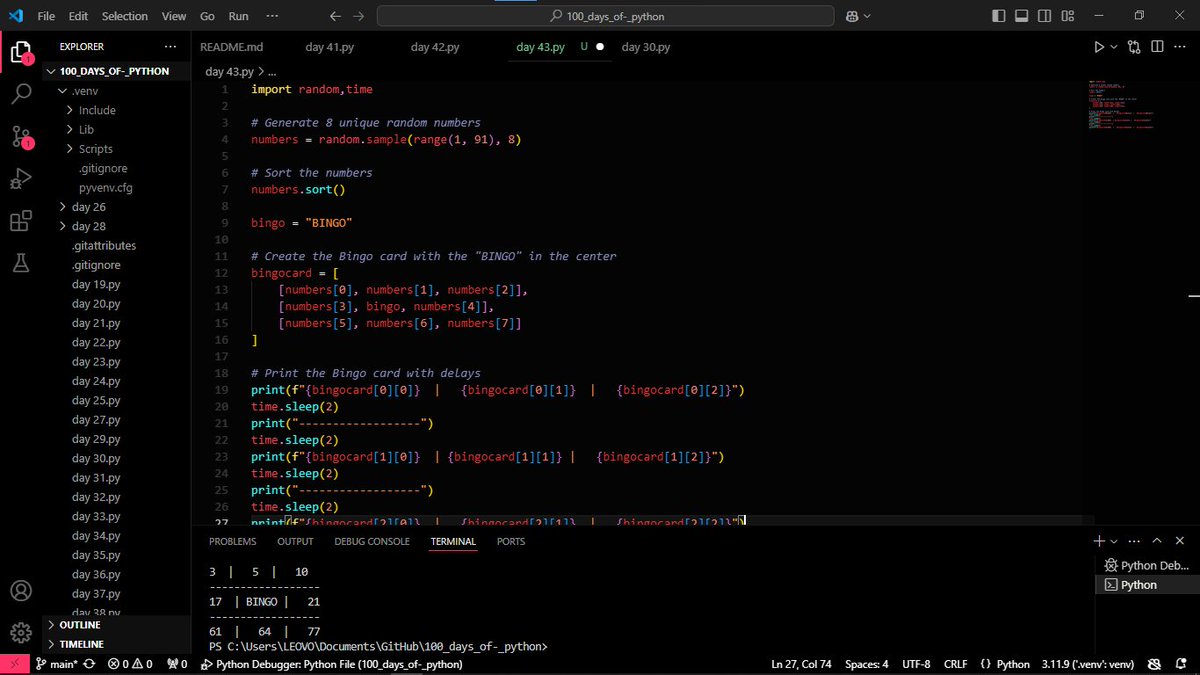
Task: Customize layout icon in title bar
Action: coord(1068,16)
